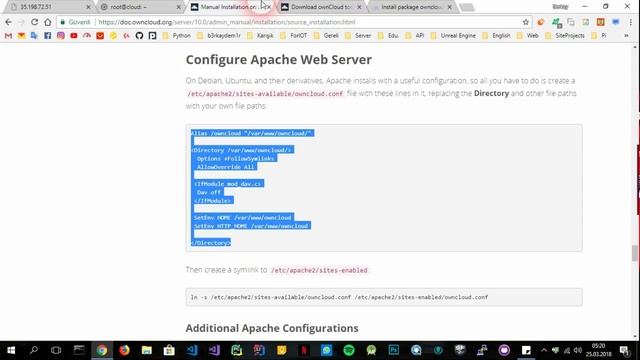The height and width of the screenshot is (360, 640).
Task: Open the SiteProjects bookmarks folder
Action: 565,36
